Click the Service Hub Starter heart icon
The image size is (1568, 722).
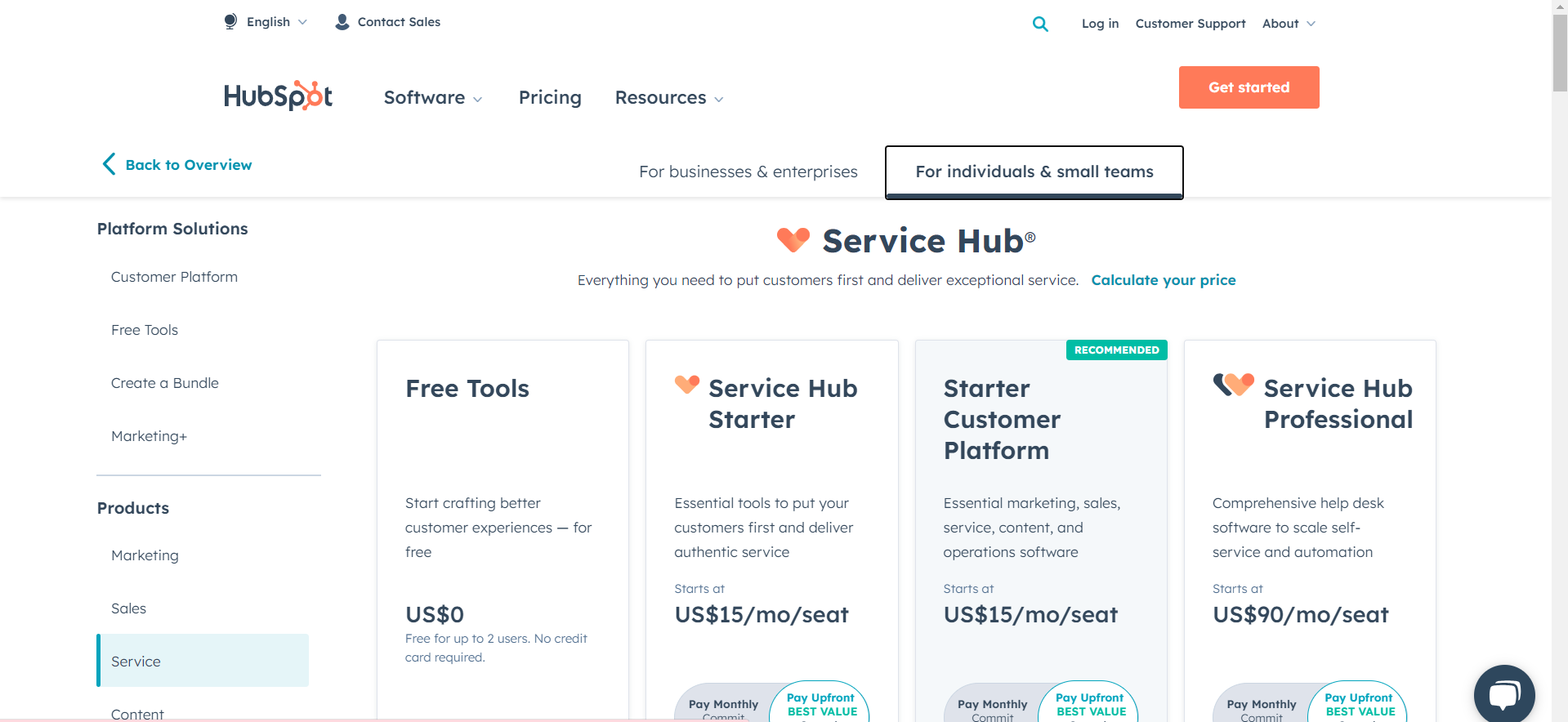coord(687,384)
